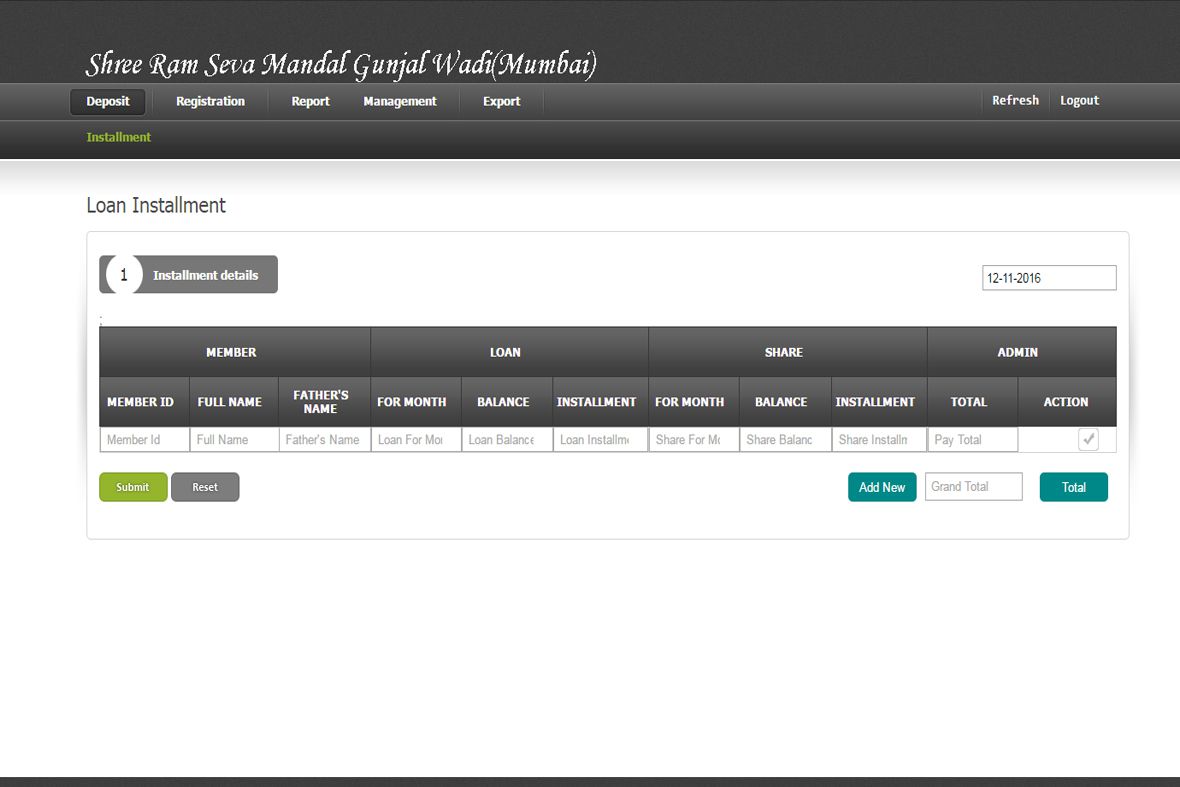Click the Grand Total input field

(973, 487)
